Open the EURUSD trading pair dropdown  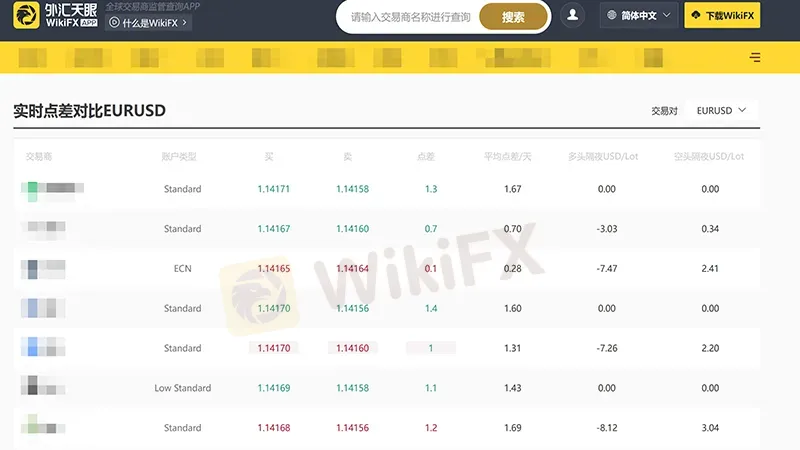click(721, 110)
